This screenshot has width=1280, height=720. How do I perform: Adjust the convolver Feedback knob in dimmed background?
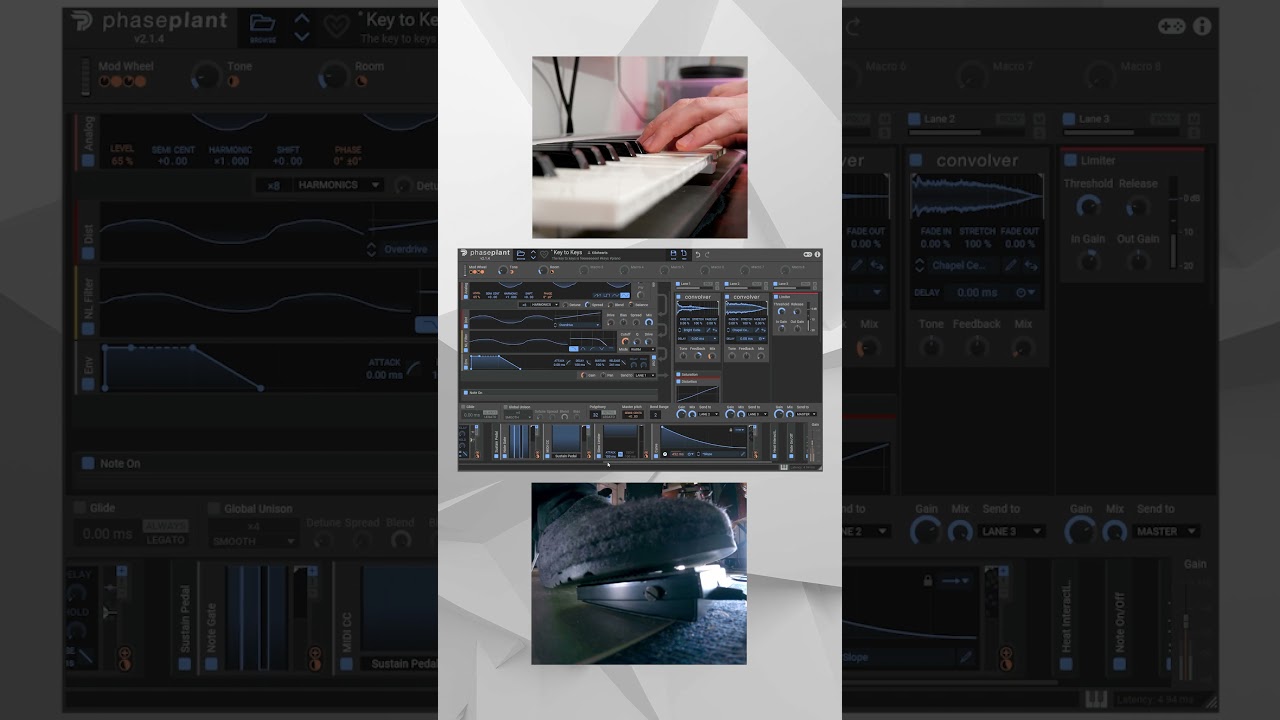pyautogui.click(x=977, y=347)
